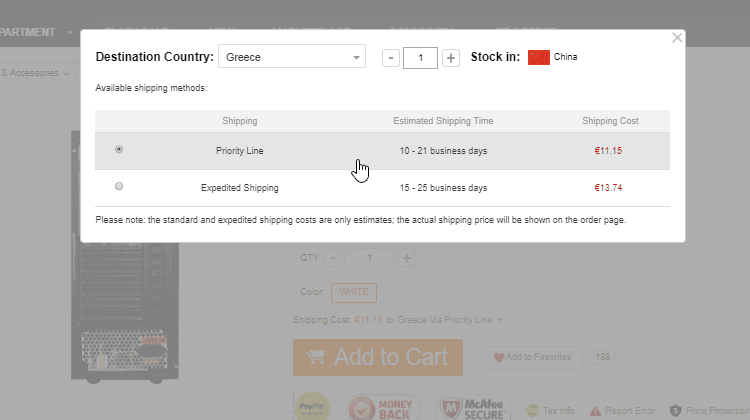Increase quantity with popup plus button

coord(451,58)
